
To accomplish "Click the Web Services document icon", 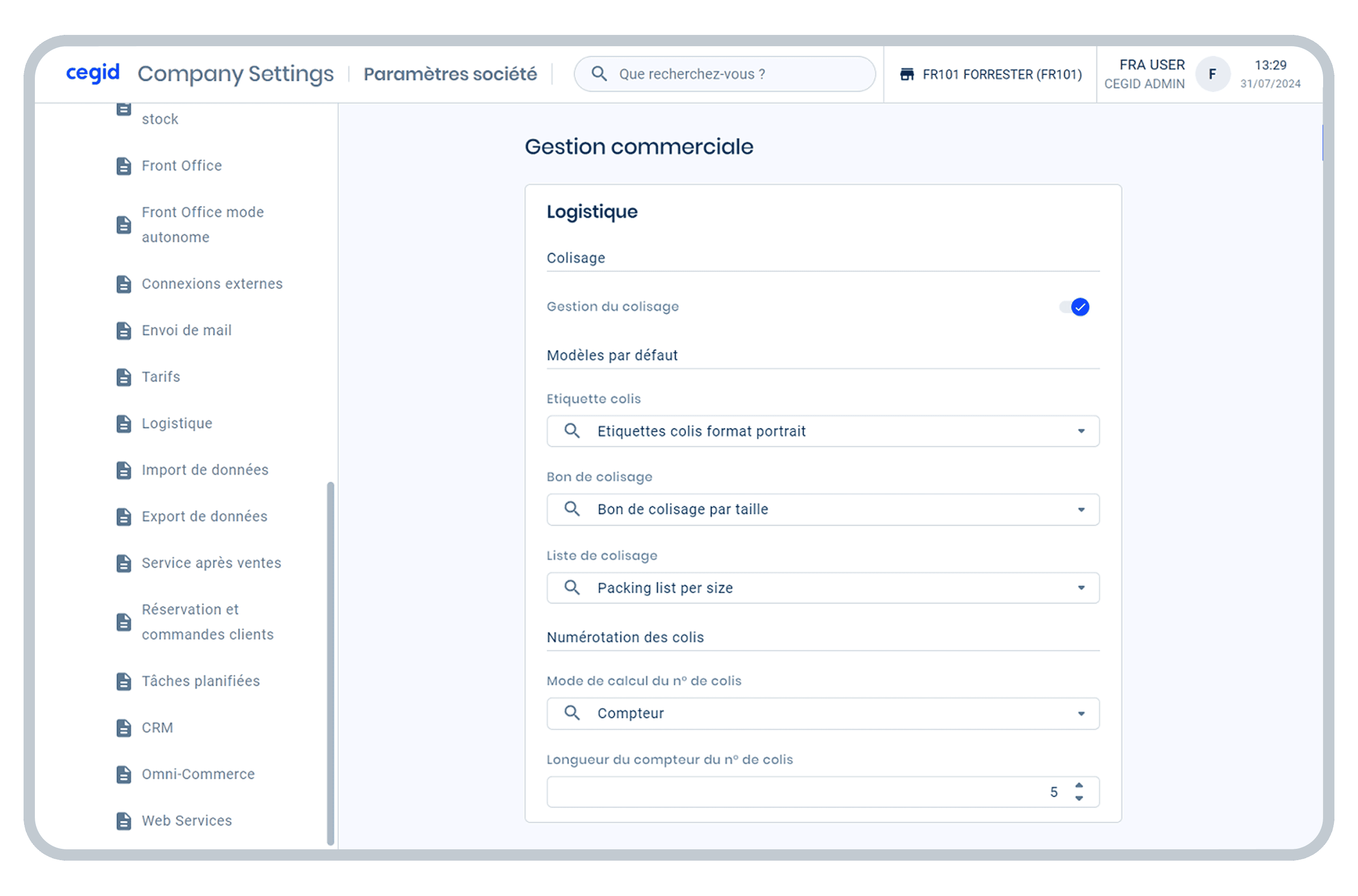I will tap(124, 821).
